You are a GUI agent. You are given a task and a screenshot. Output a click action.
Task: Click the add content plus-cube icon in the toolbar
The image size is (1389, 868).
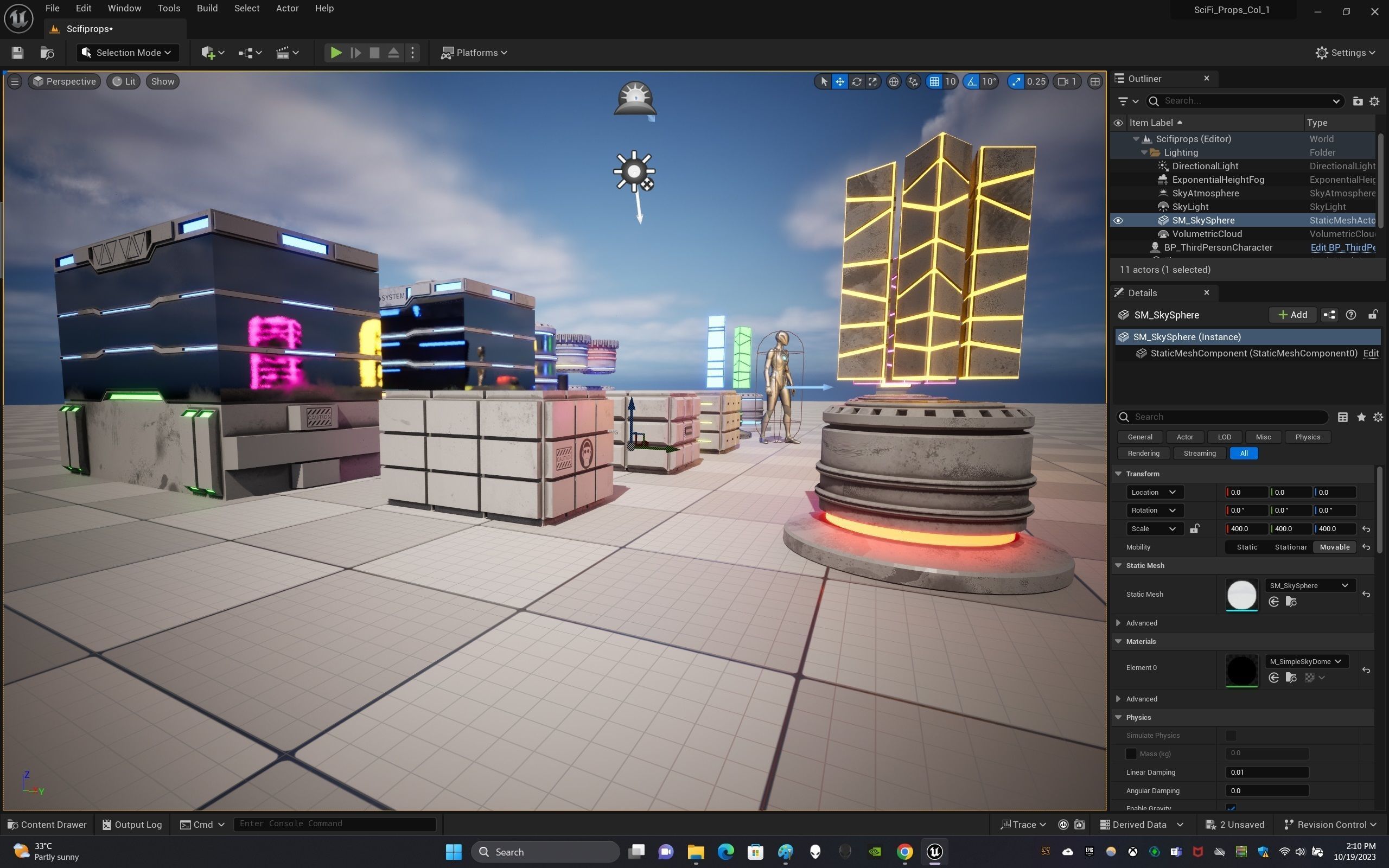208,53
